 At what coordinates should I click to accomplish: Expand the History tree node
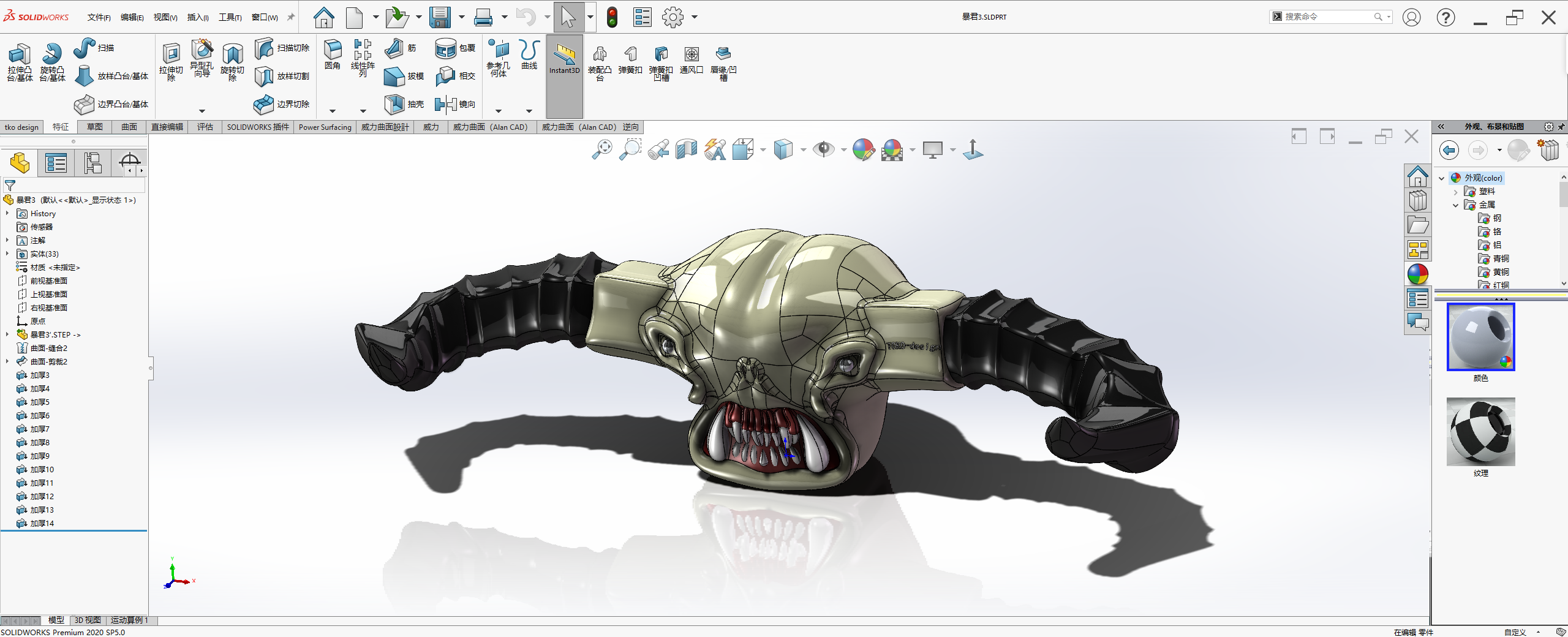[x=7, y=214]
